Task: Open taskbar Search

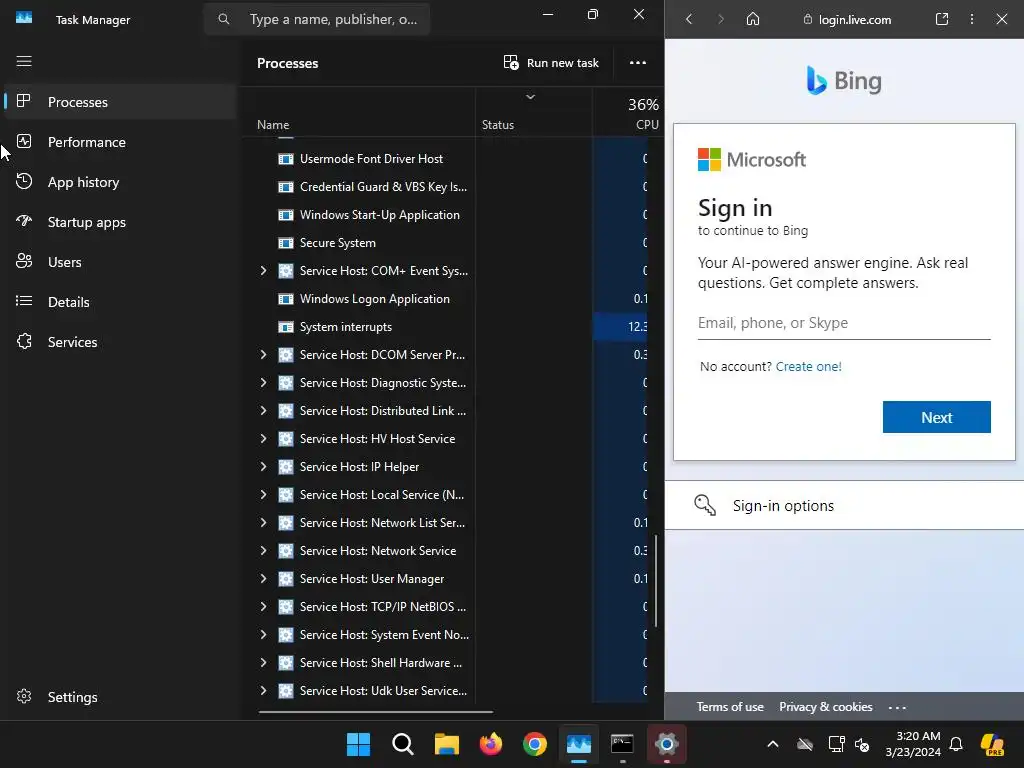Action: coord(402,744)
